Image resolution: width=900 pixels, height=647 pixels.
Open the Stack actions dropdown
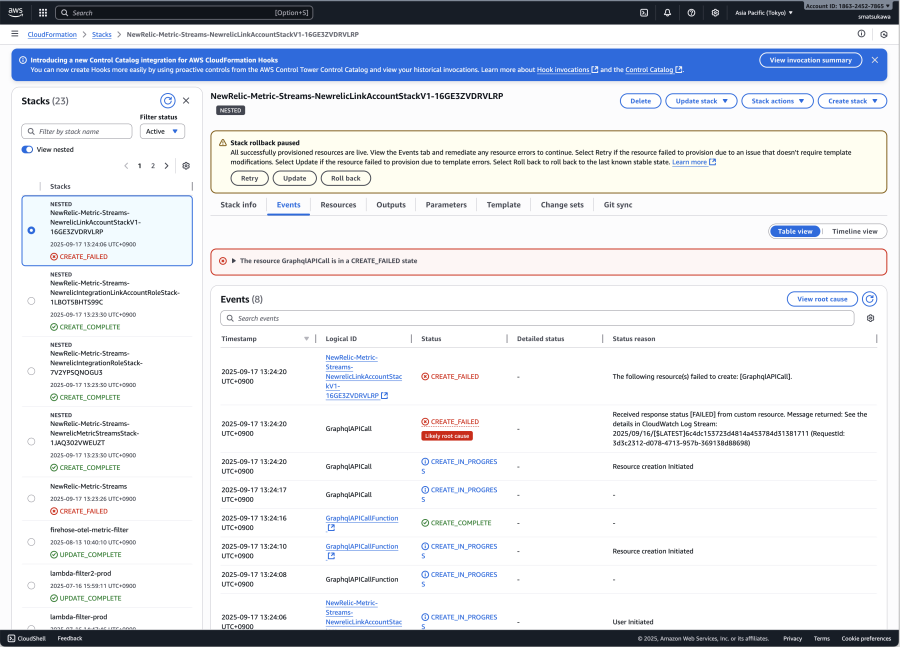[x=778, y=101]
